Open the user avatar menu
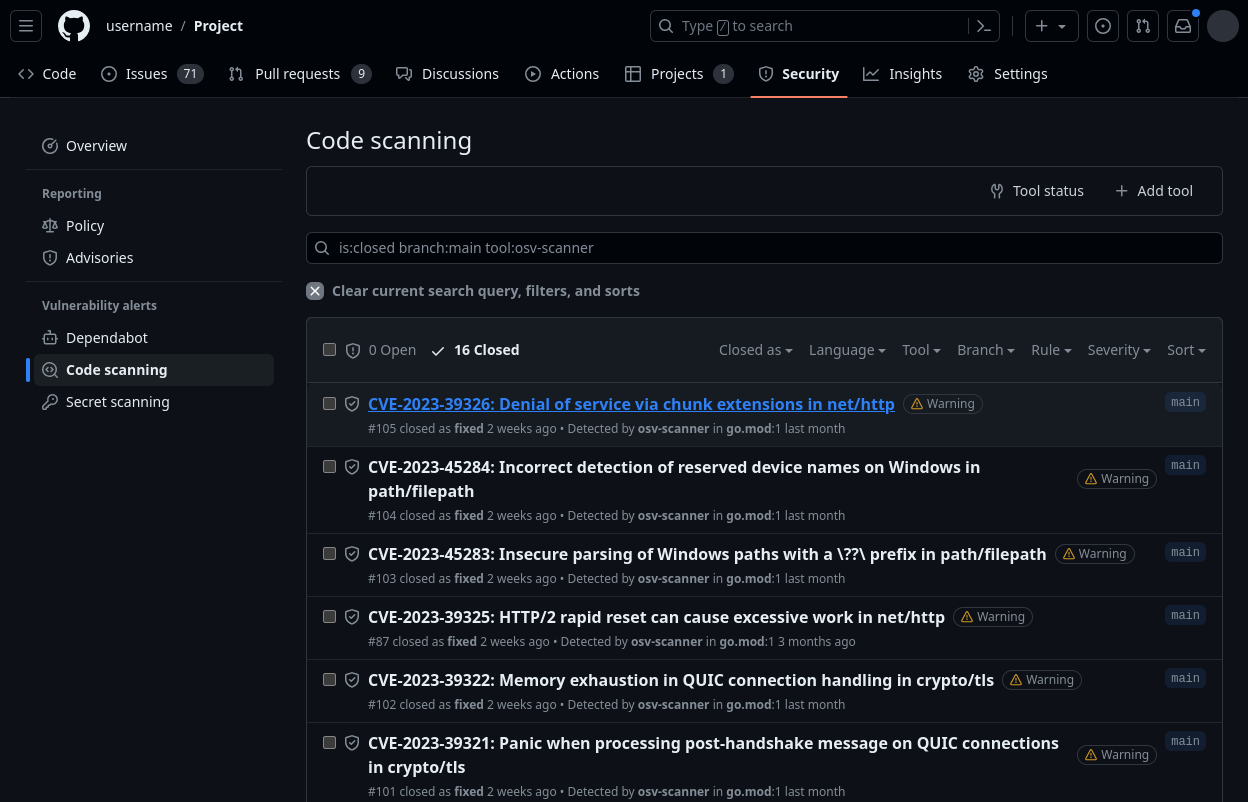Screen dimensions: 1248x802 [1223, 26]
